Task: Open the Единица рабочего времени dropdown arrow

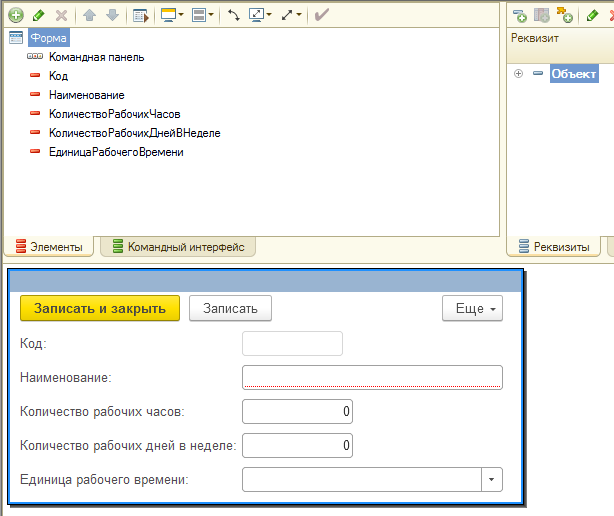Action: click(x=491, y=480)
